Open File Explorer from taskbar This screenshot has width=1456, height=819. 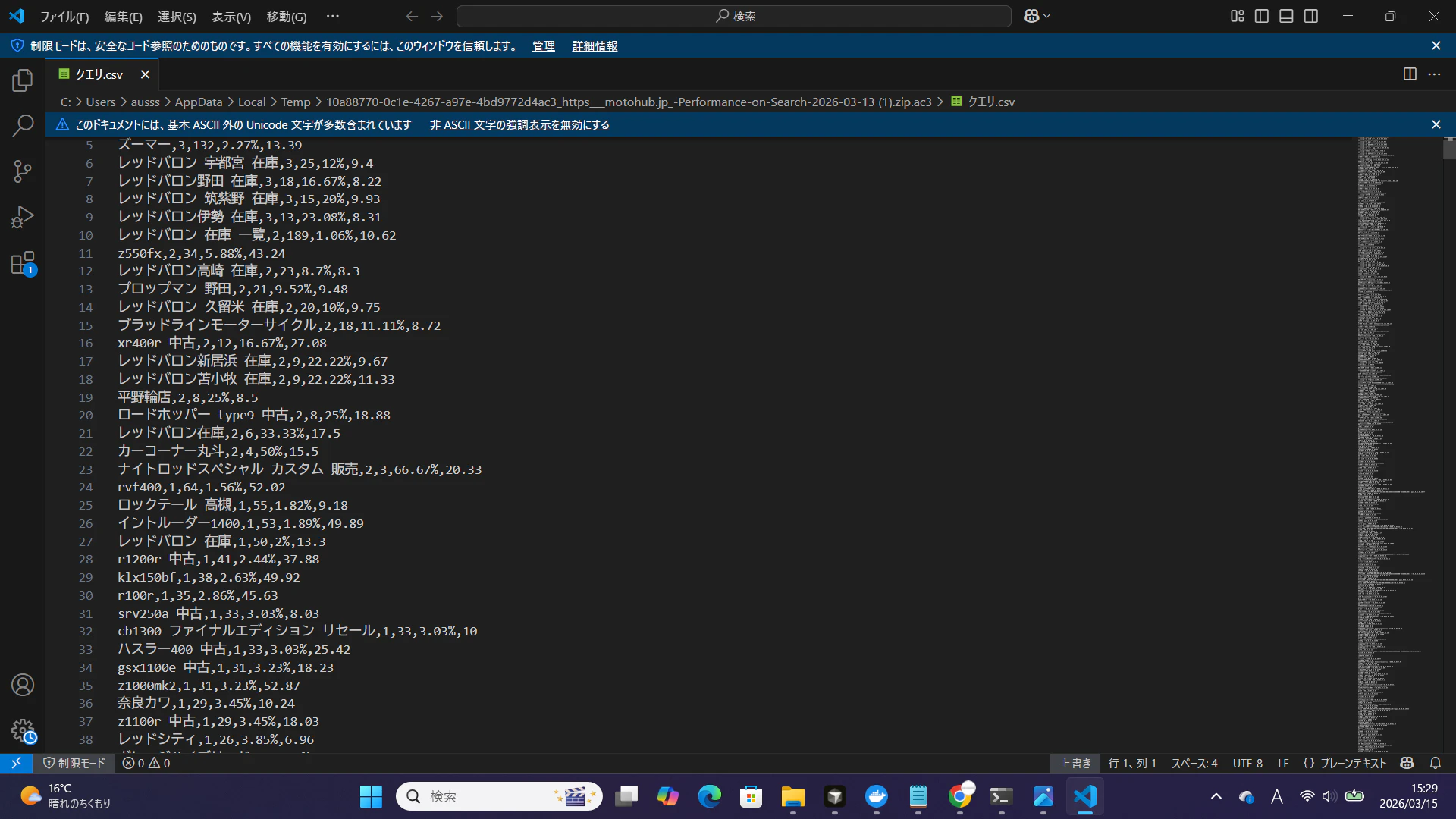click(793, 796)
